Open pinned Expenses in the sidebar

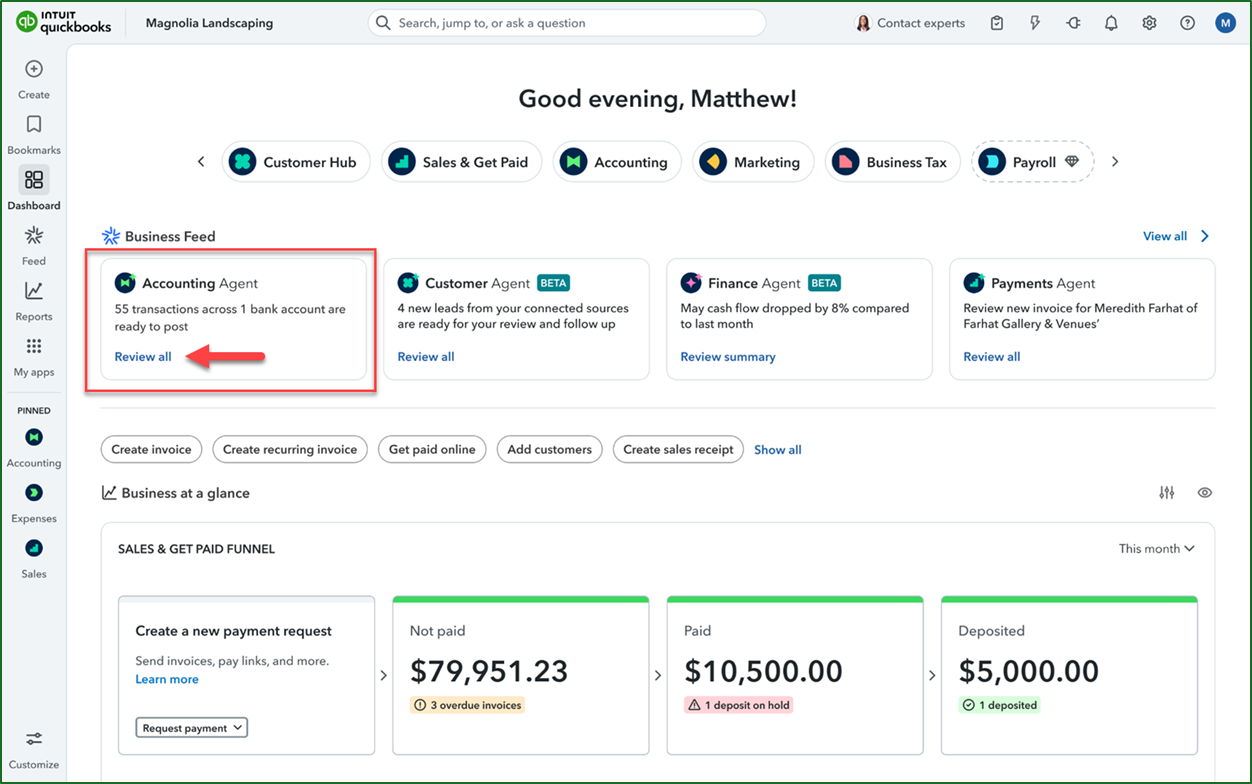click(x=34, y=503)
